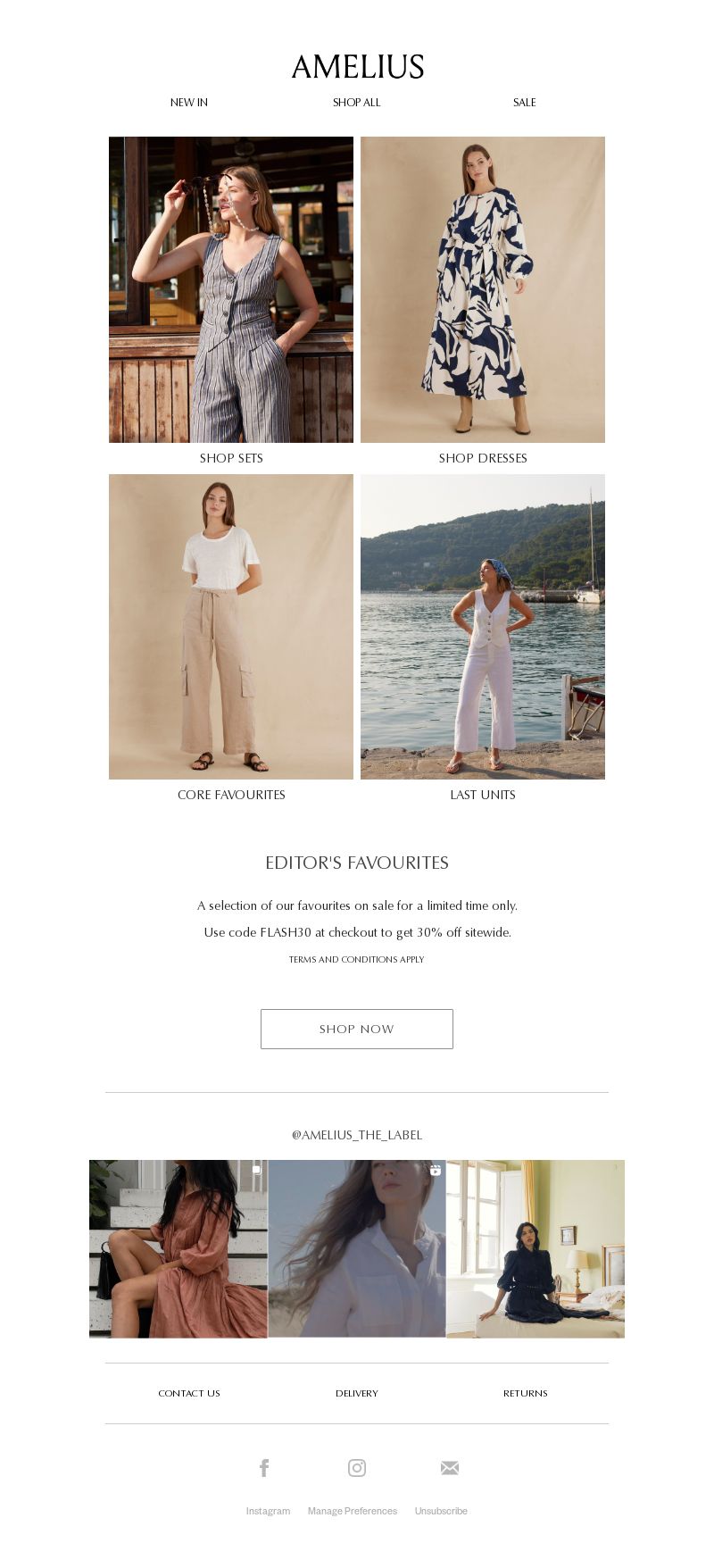
Task: Open the SHOP SETS link
Action: (x=231, y=458)
